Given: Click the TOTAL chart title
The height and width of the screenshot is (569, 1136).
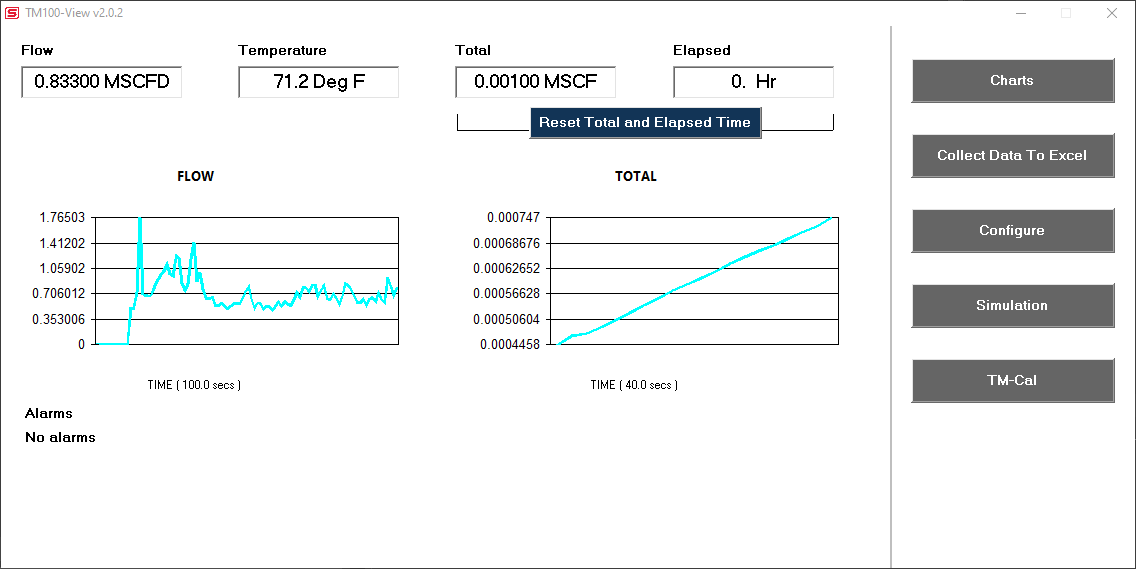Looking at the screenshot, I should pyautogui.click(x=636, y=176).
